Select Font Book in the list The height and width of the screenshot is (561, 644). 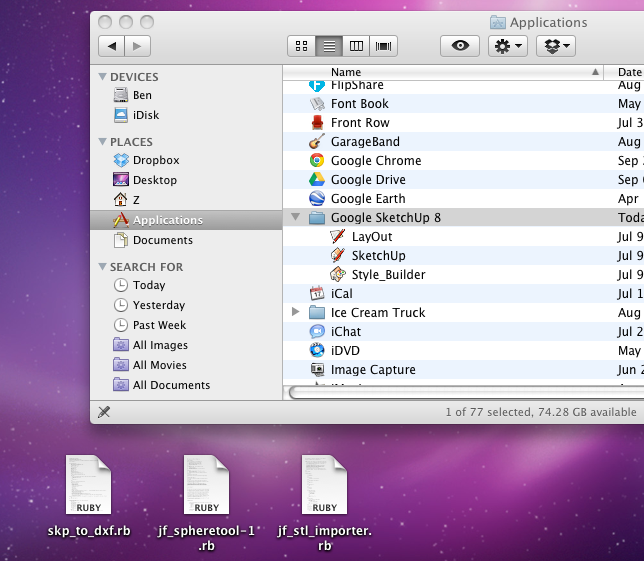pos(463,103)
